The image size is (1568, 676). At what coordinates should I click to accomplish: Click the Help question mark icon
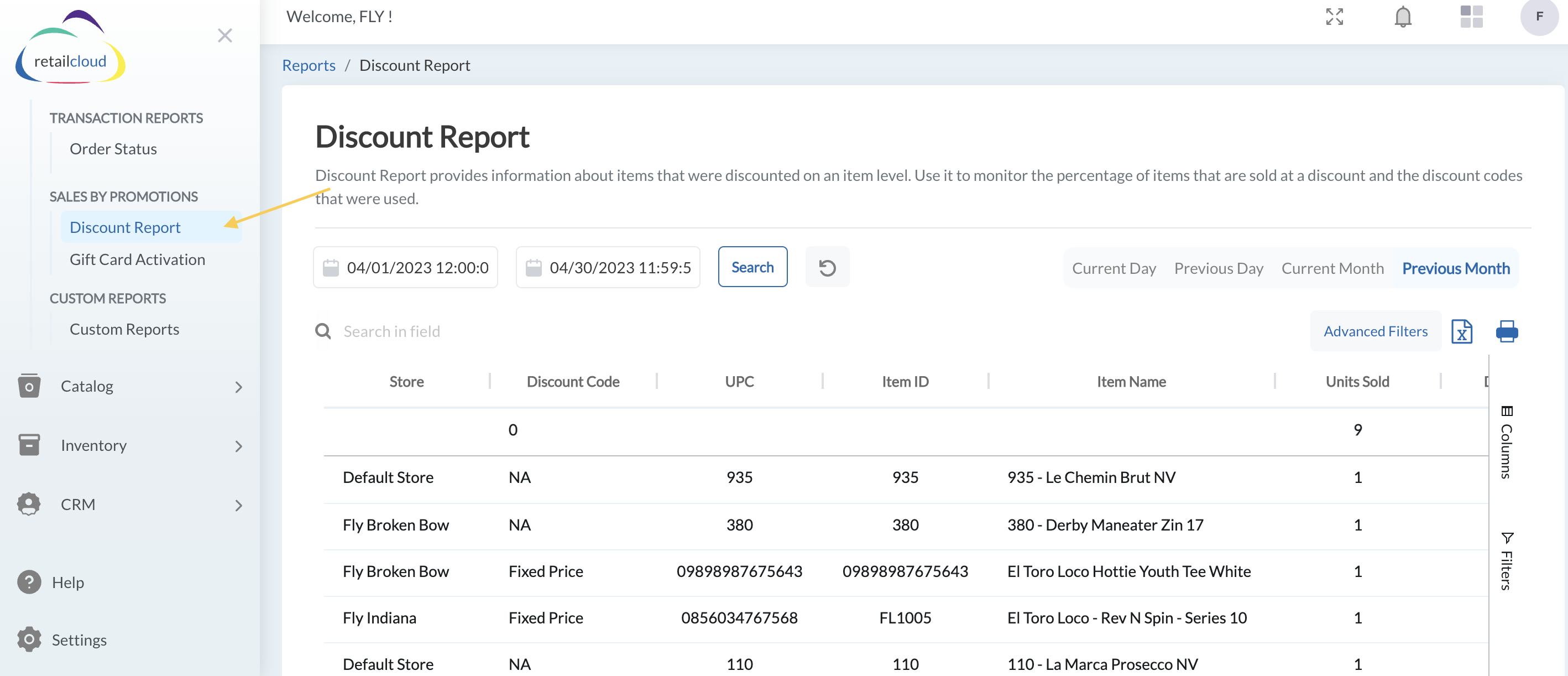pyautogui.click(x=29, y=582)
